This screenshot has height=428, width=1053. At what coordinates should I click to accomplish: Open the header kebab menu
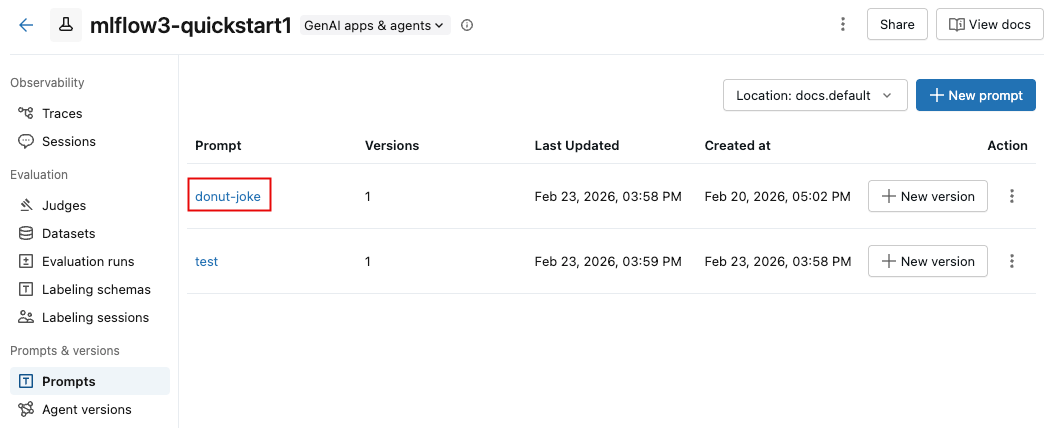843,25
